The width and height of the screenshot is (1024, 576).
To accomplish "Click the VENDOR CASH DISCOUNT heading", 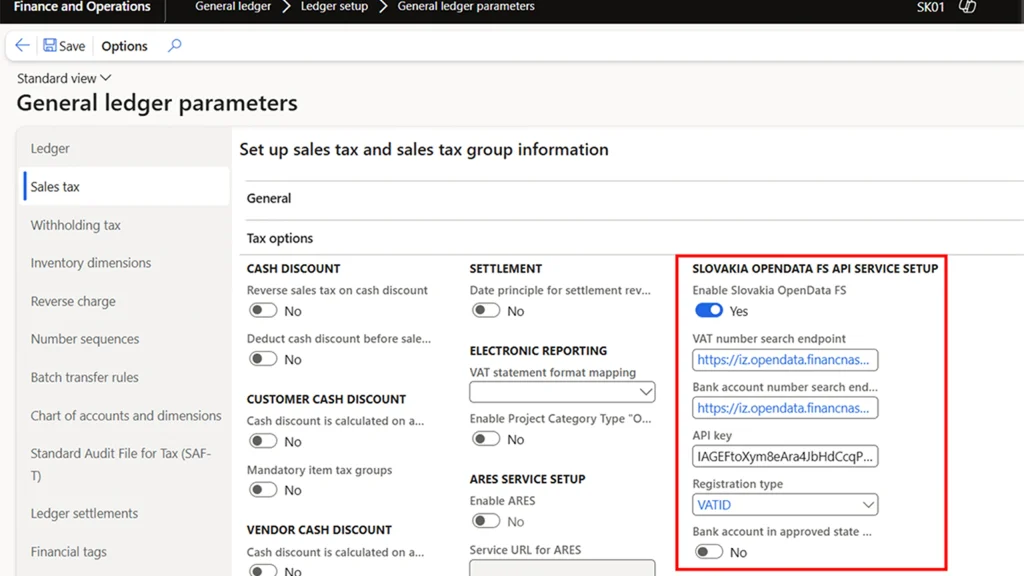I will coord(319,530).
